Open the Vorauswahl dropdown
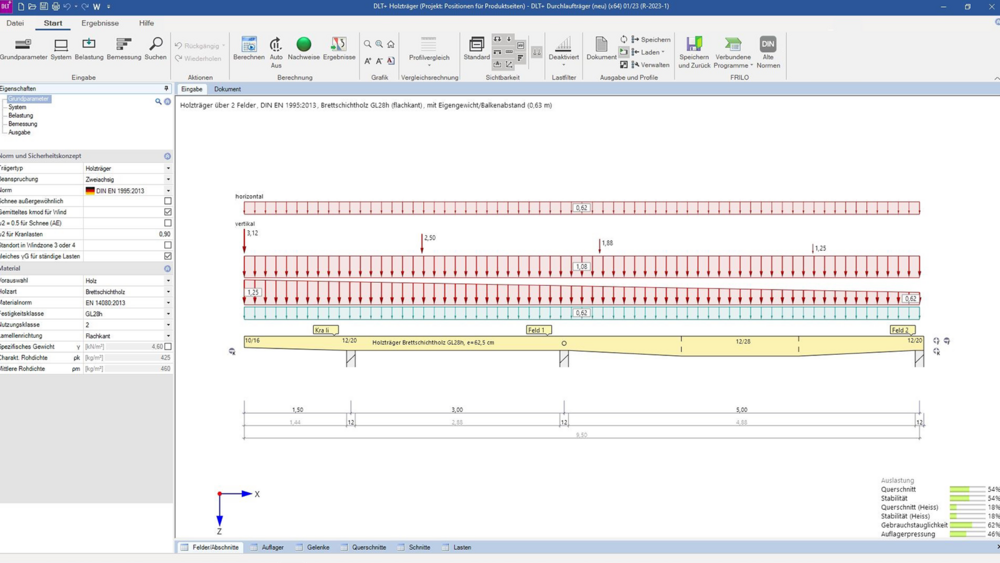This screenshot has width=1000, height=563. click(168, 281)
